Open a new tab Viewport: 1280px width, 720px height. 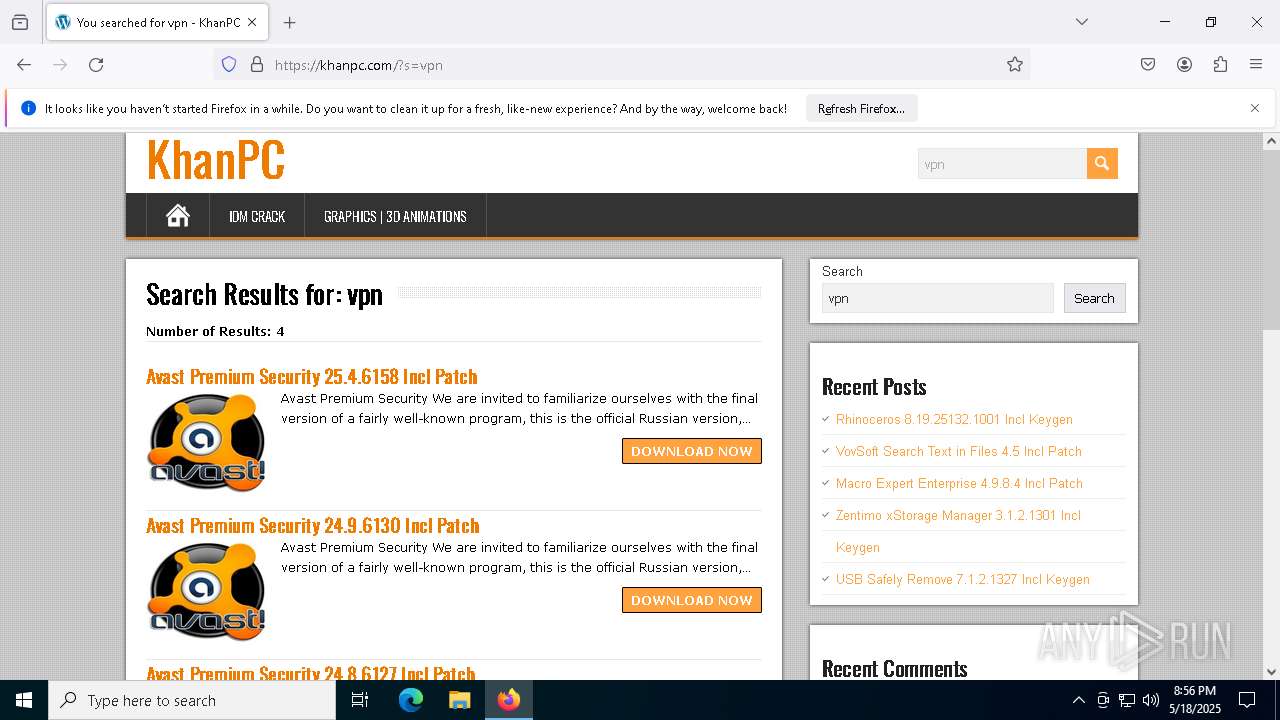[289, 22]
